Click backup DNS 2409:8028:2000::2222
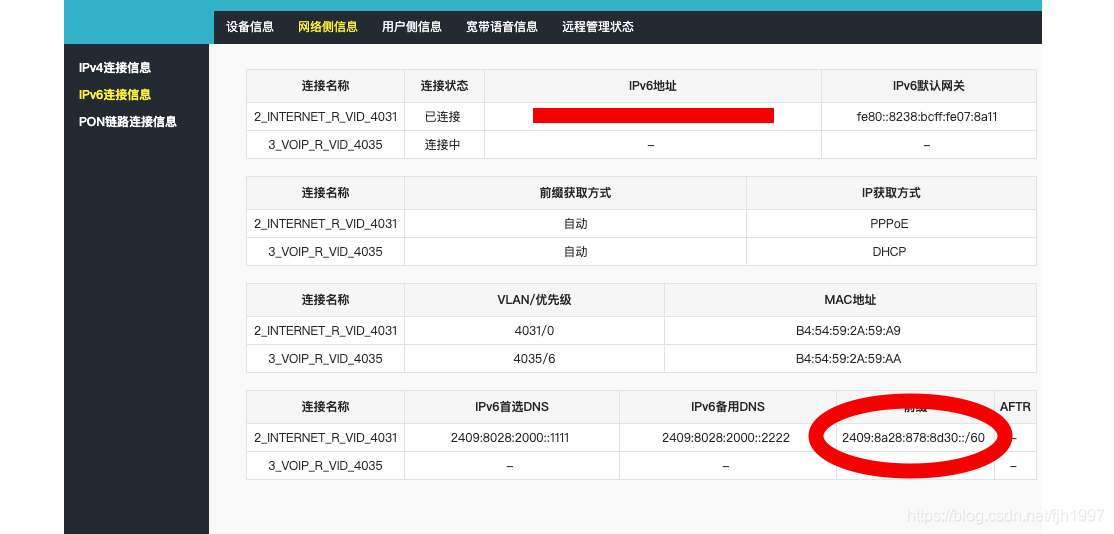 (x=726, y=438)
